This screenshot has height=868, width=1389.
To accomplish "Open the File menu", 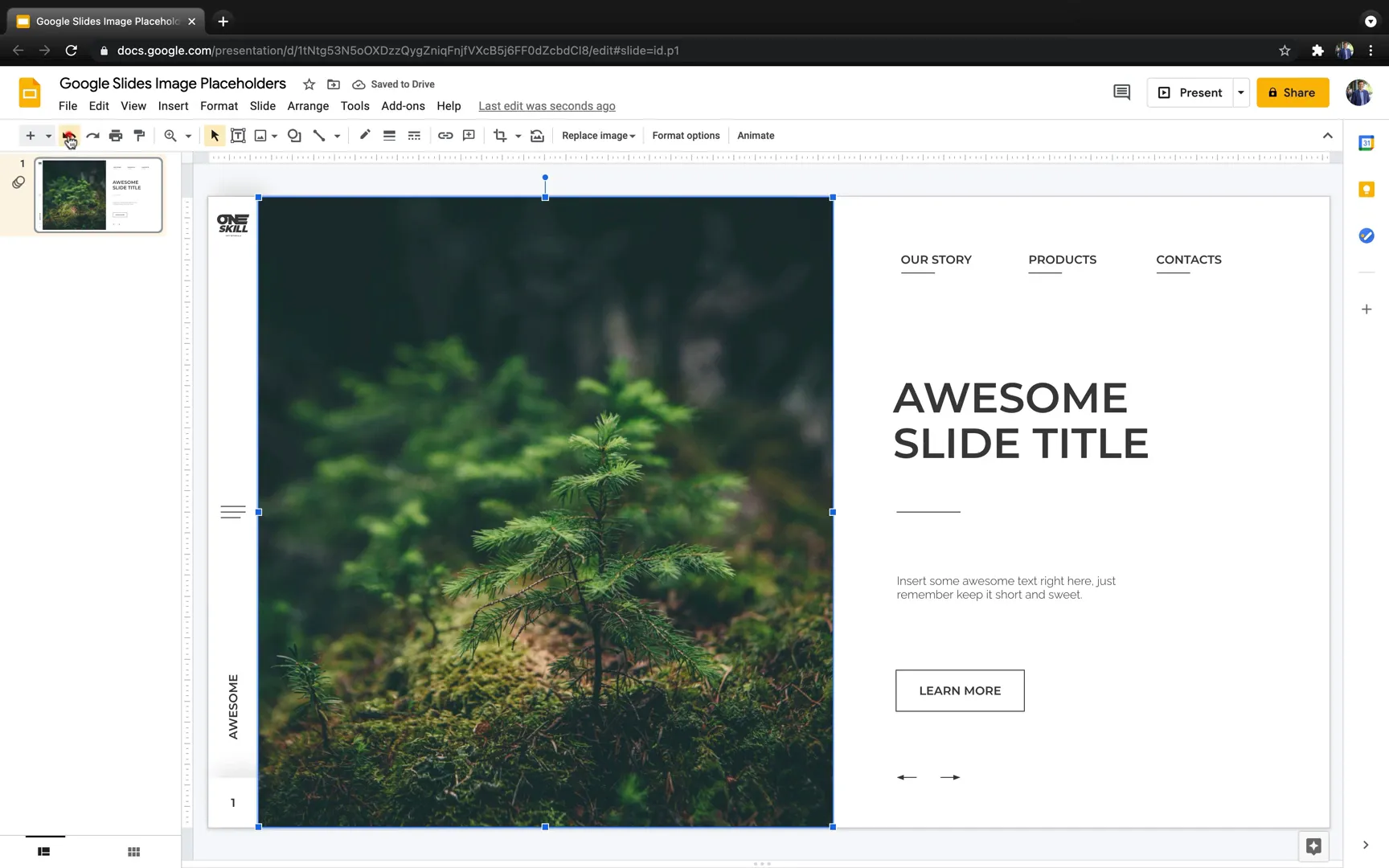I will coord(68,106).
